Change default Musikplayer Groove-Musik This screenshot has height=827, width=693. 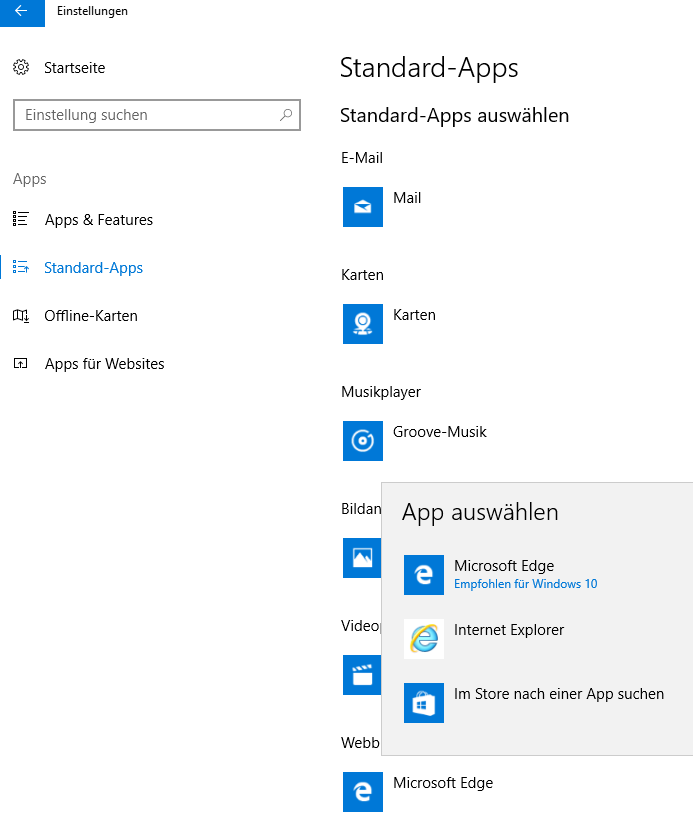point(439,432)
